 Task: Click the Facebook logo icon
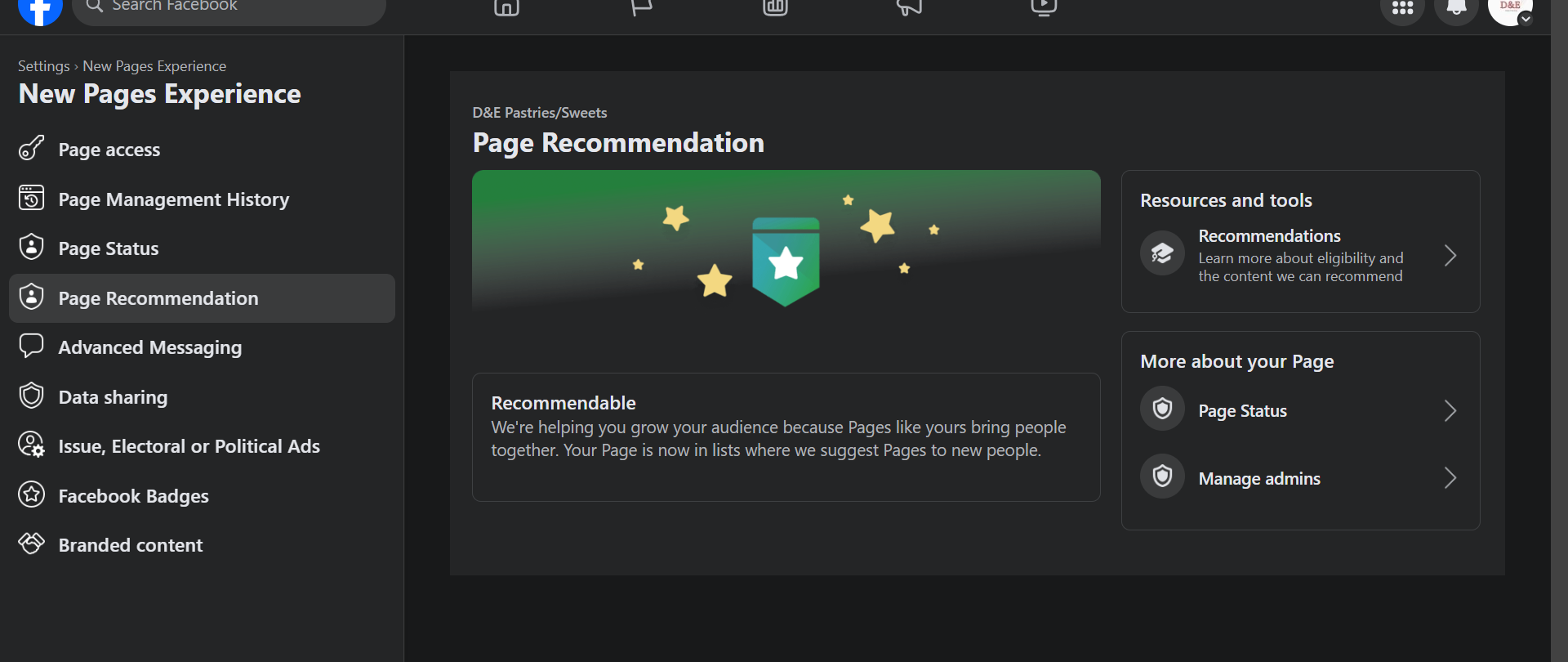[x=40, y=10]
